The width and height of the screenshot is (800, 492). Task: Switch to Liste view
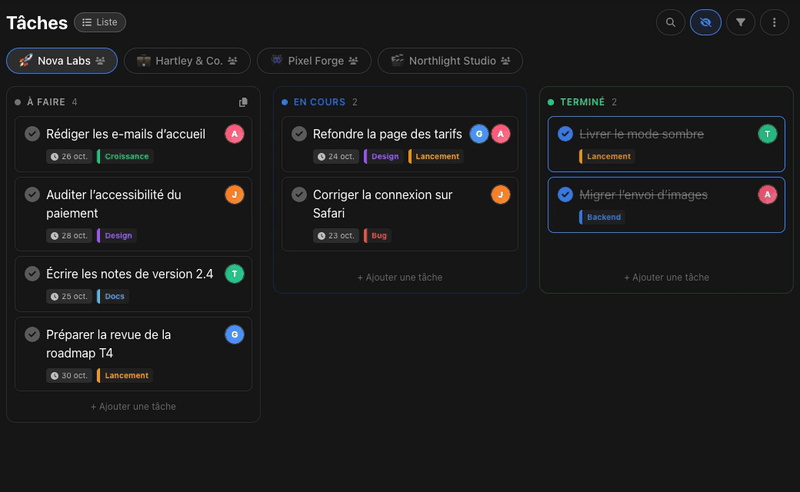[x=100, y=22]
